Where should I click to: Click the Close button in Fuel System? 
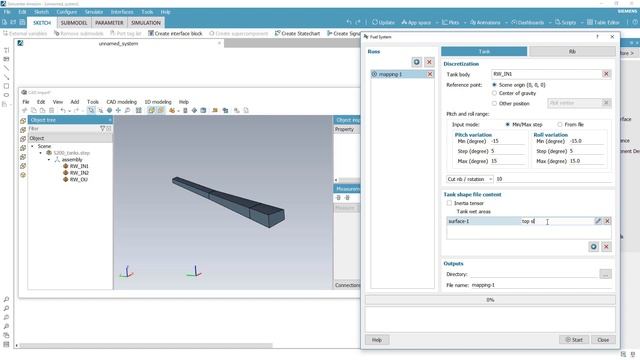click(x=603, y=340)
